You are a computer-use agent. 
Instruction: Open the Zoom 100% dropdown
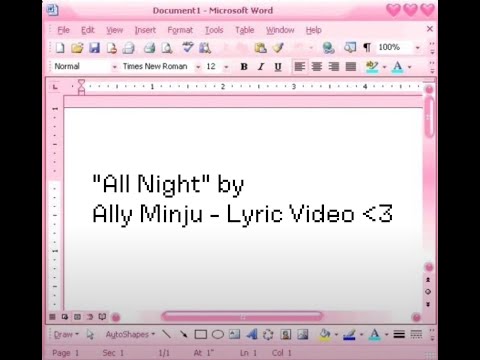tap(418, 48)
